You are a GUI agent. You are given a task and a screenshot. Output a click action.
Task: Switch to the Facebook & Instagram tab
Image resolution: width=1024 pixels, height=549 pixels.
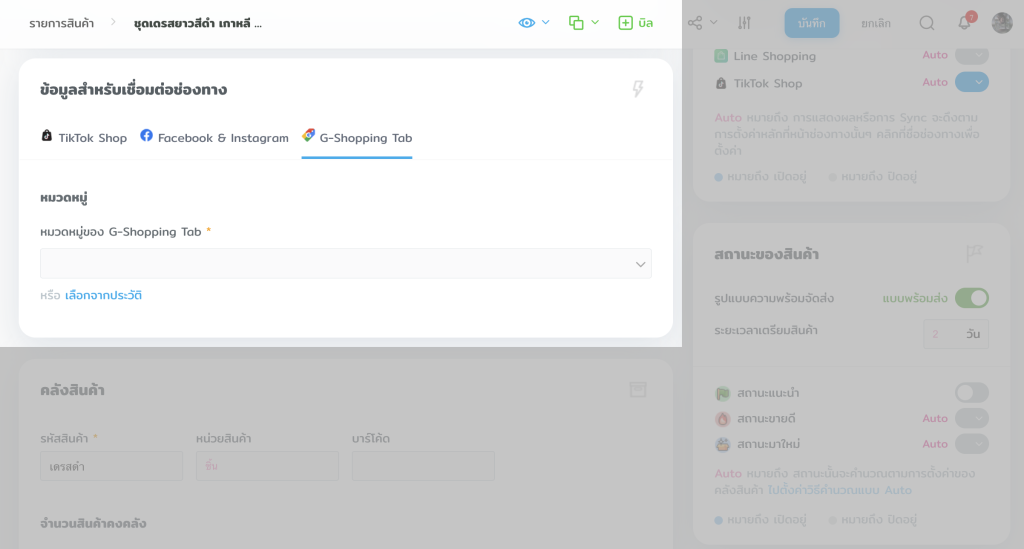[x=214, y=138]
